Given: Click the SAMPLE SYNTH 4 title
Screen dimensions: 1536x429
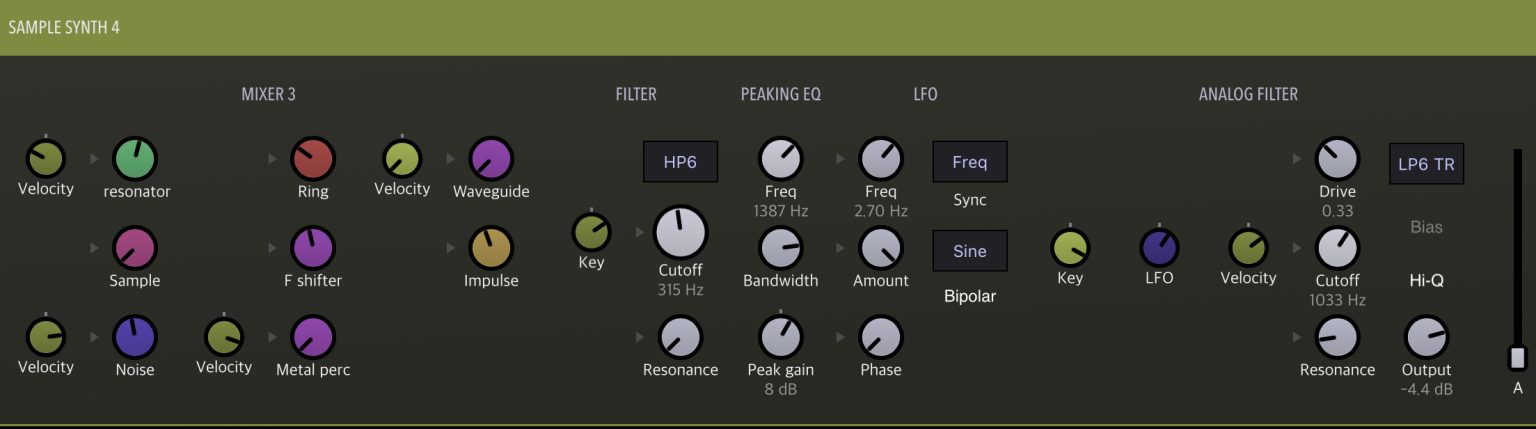Looking at the screenshot, I should click(x=64, y=27).
